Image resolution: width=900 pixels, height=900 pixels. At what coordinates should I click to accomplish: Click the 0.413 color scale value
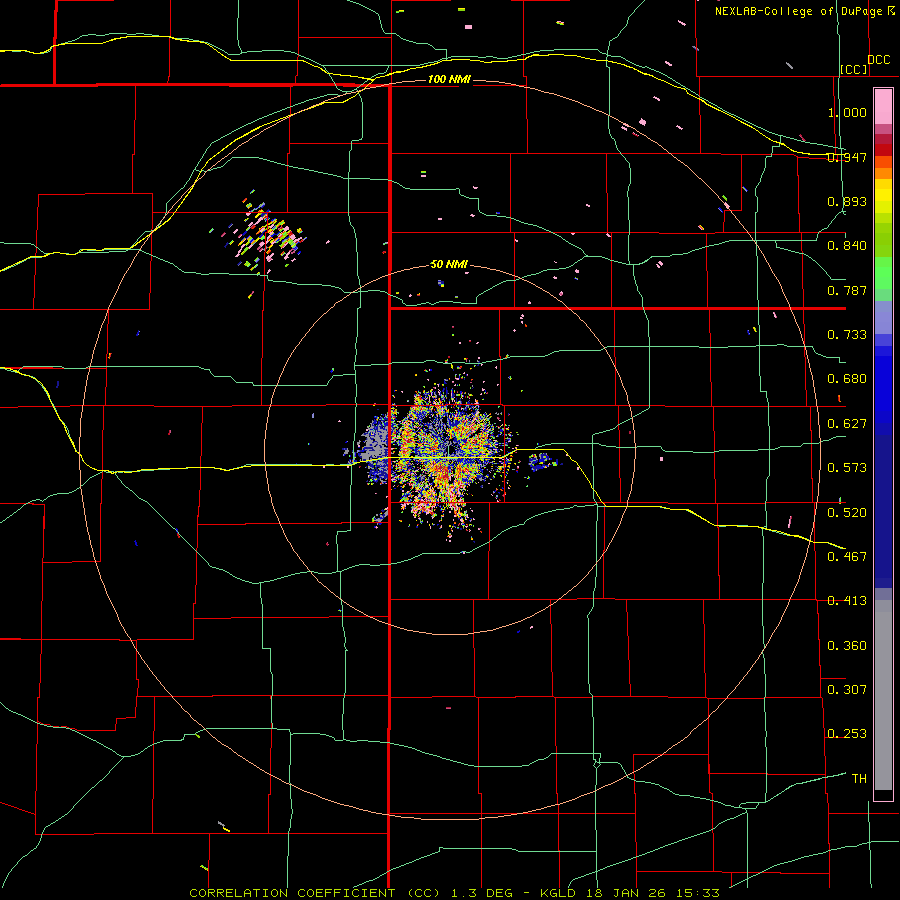pos(847,601)
